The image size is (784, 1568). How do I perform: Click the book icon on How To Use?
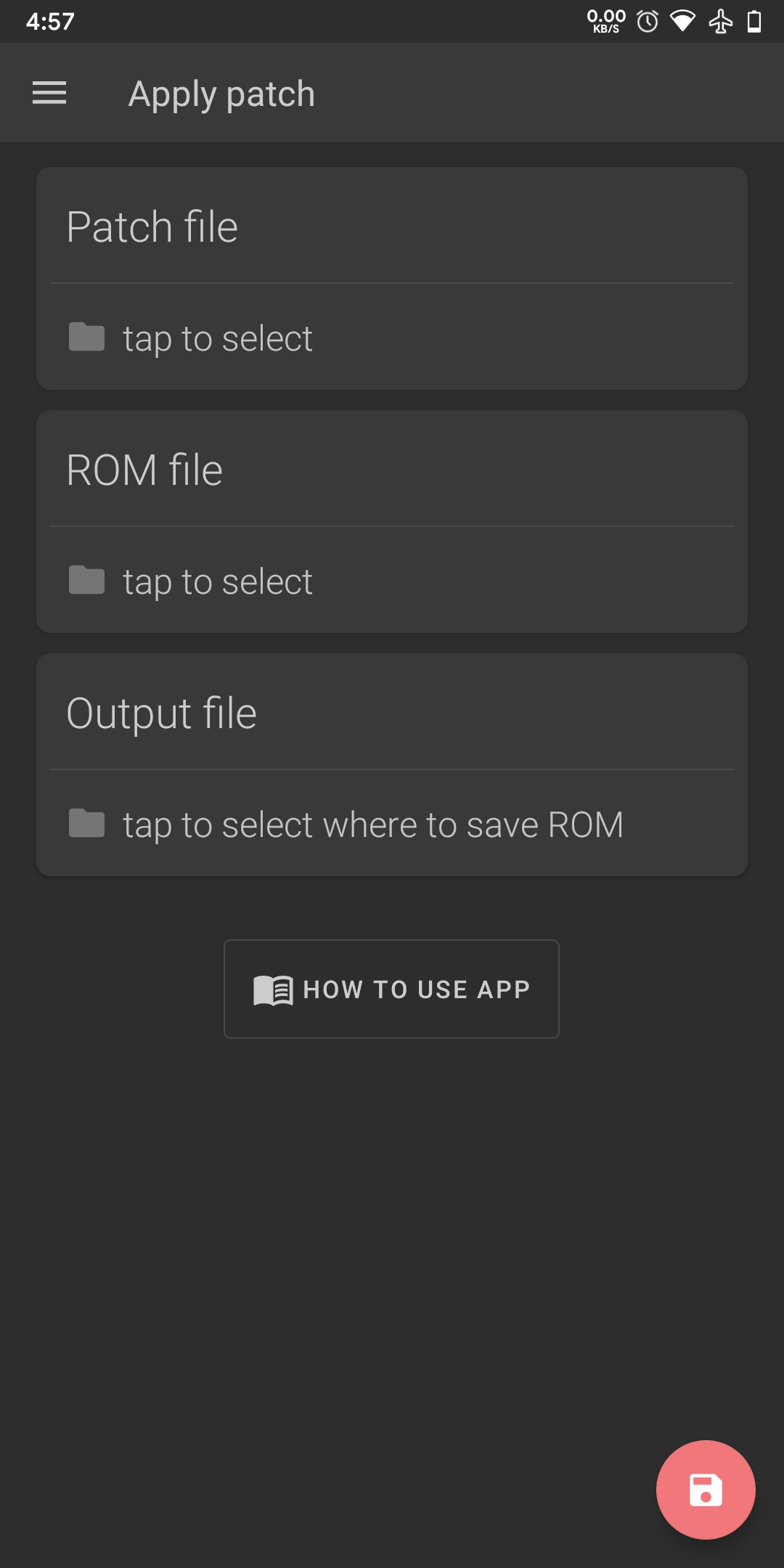click(x=273, y=990)
